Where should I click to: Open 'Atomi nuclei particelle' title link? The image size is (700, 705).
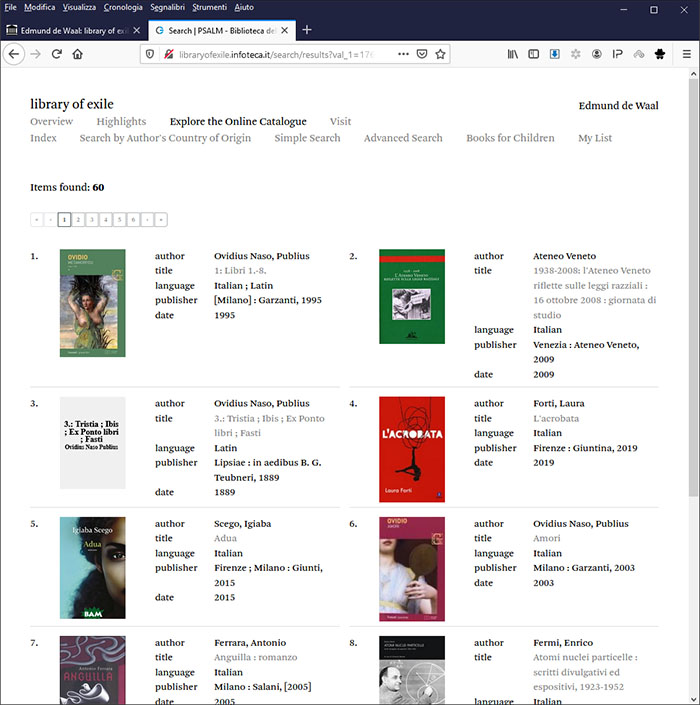click(585, 672)
